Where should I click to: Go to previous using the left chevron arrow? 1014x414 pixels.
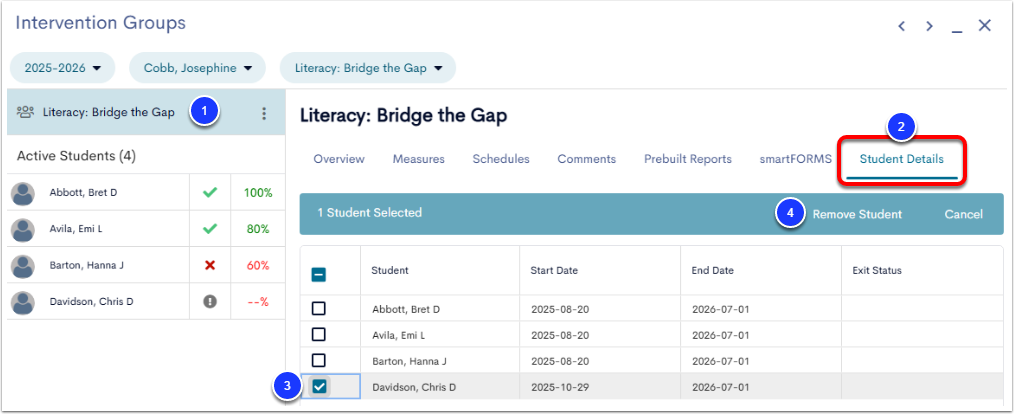pyautogui.click(x=901, y=26)
